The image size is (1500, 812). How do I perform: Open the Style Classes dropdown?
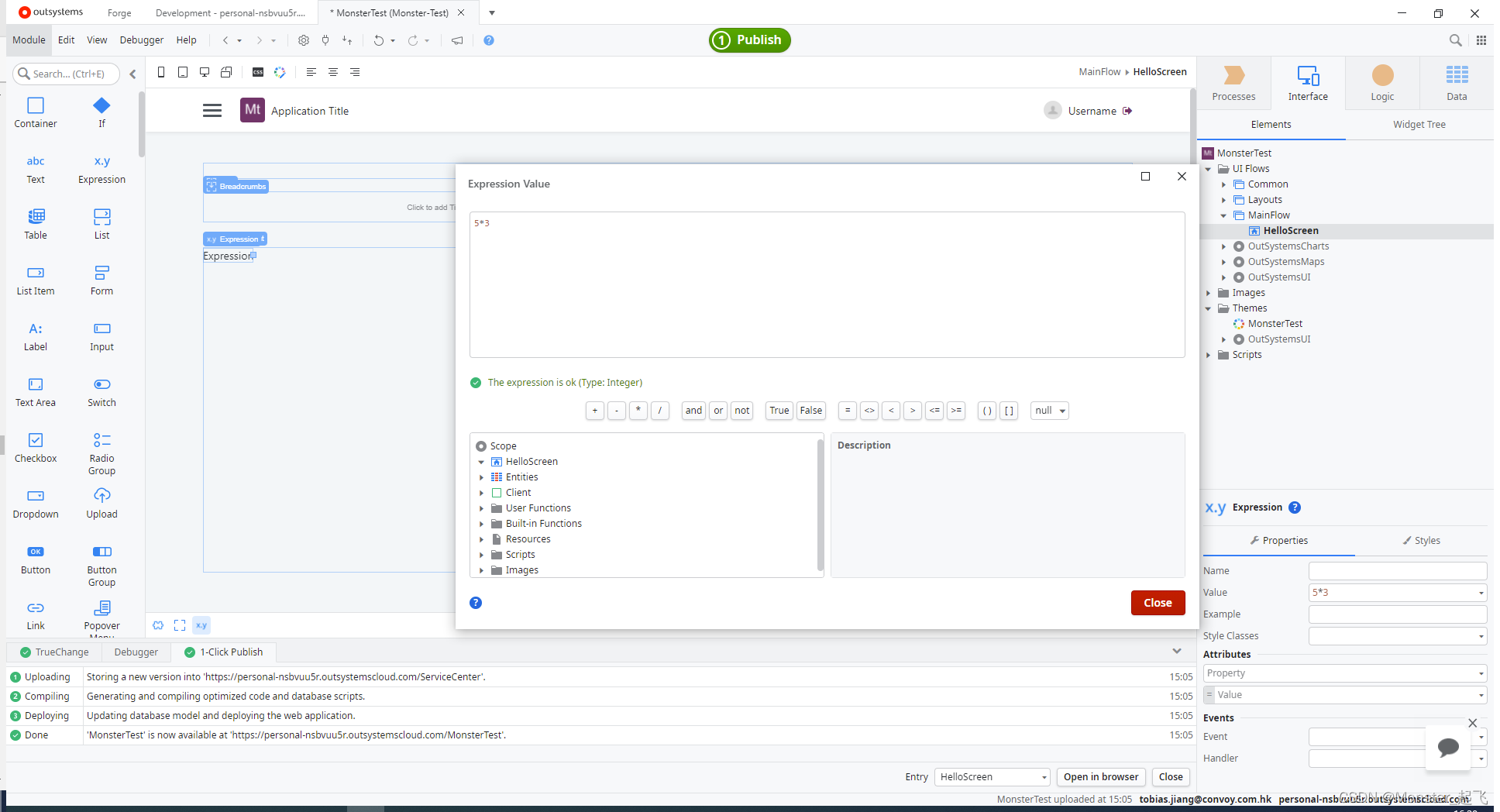[1481, 636]
